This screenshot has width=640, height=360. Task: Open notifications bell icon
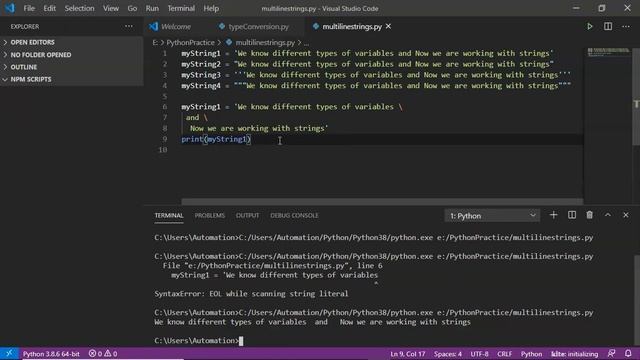tap(628, 353)
